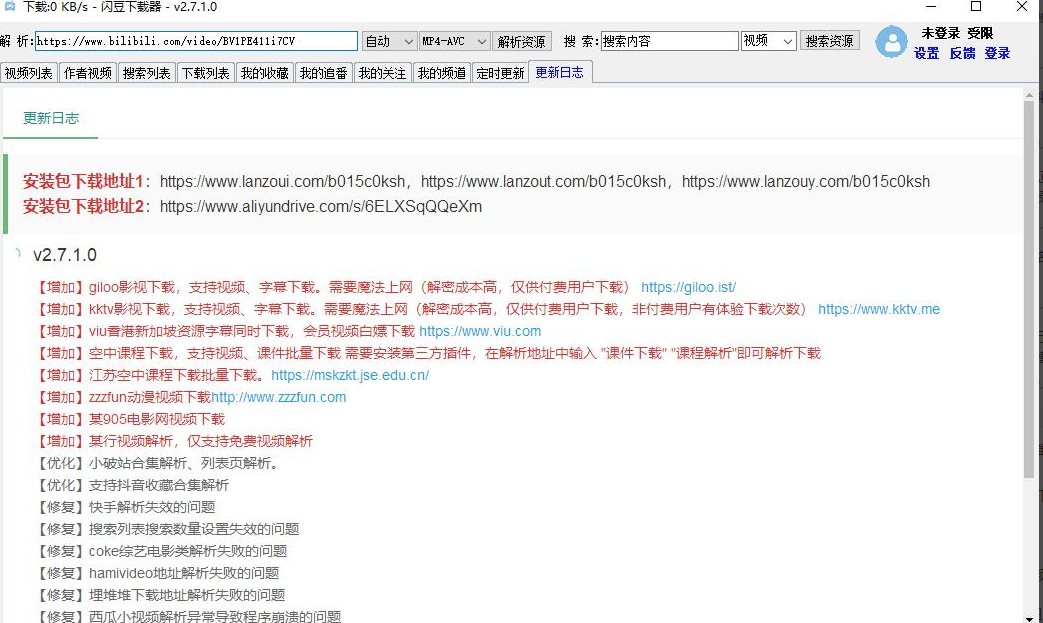
Task: Click the vertical scrollbar in changelog
Action: point(1029,290)
